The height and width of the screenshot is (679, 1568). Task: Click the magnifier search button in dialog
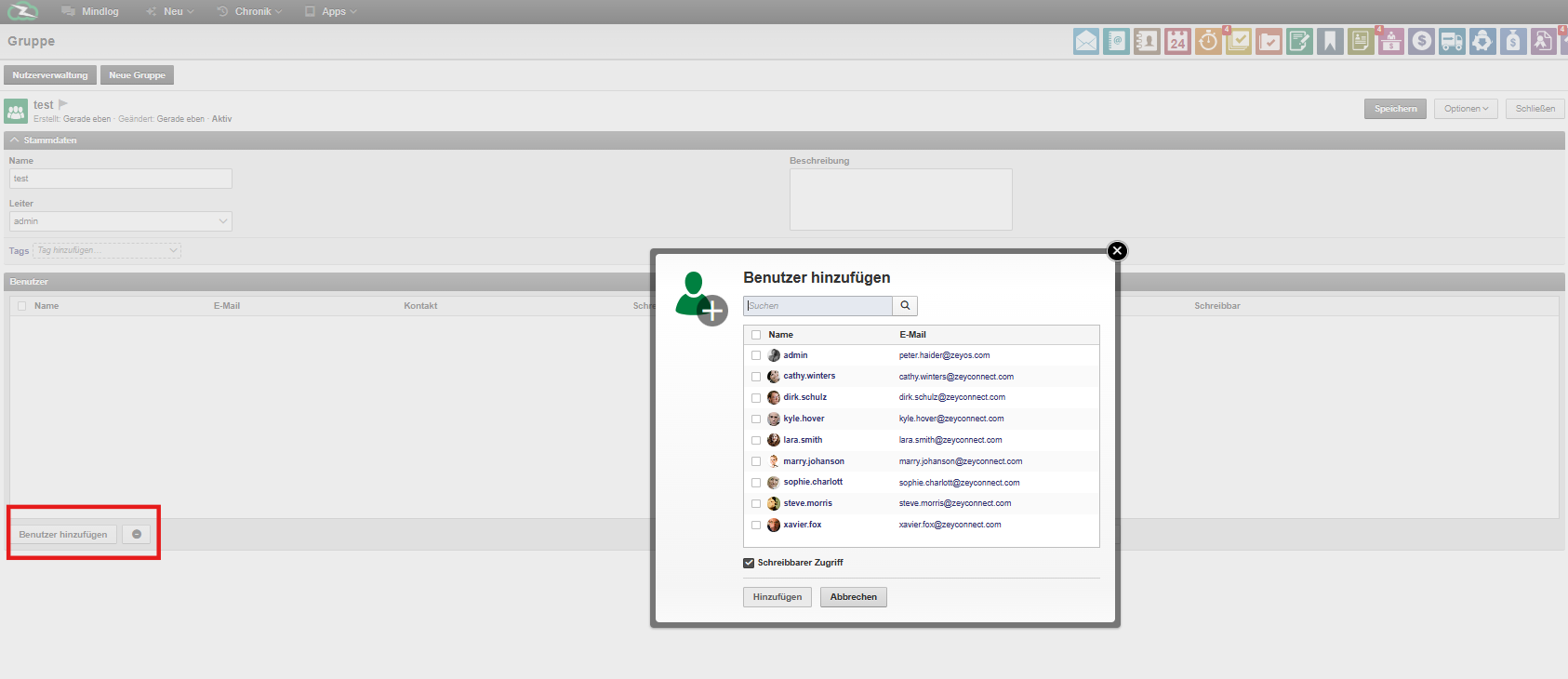pos(905,306)
